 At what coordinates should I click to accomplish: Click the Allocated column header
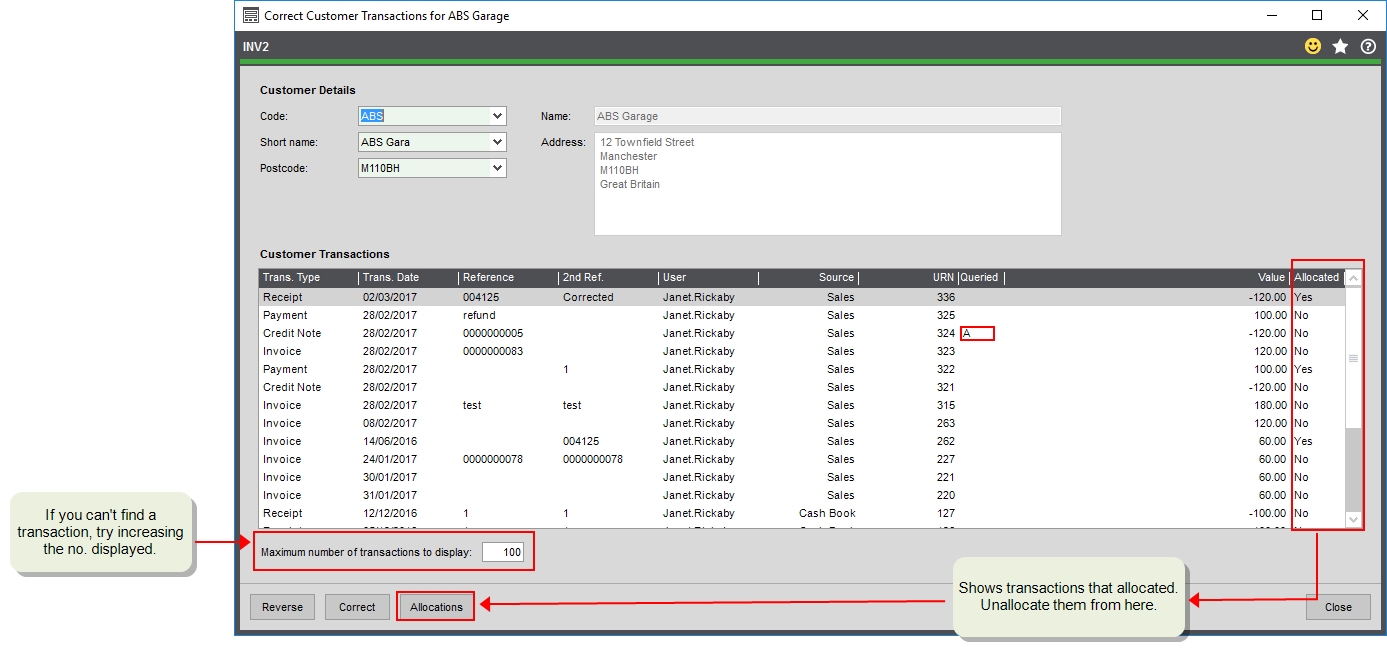coord(1315,277)
